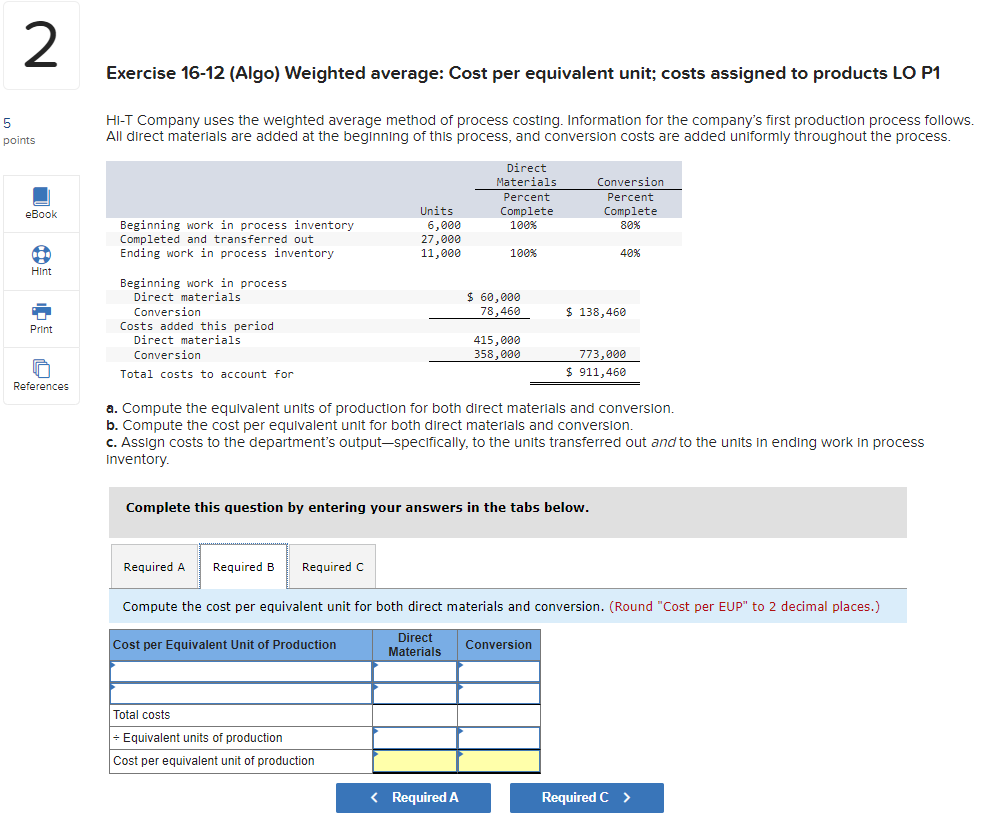
Task: Click the Total costs Conversion input cell
Action: coord(498,715)
